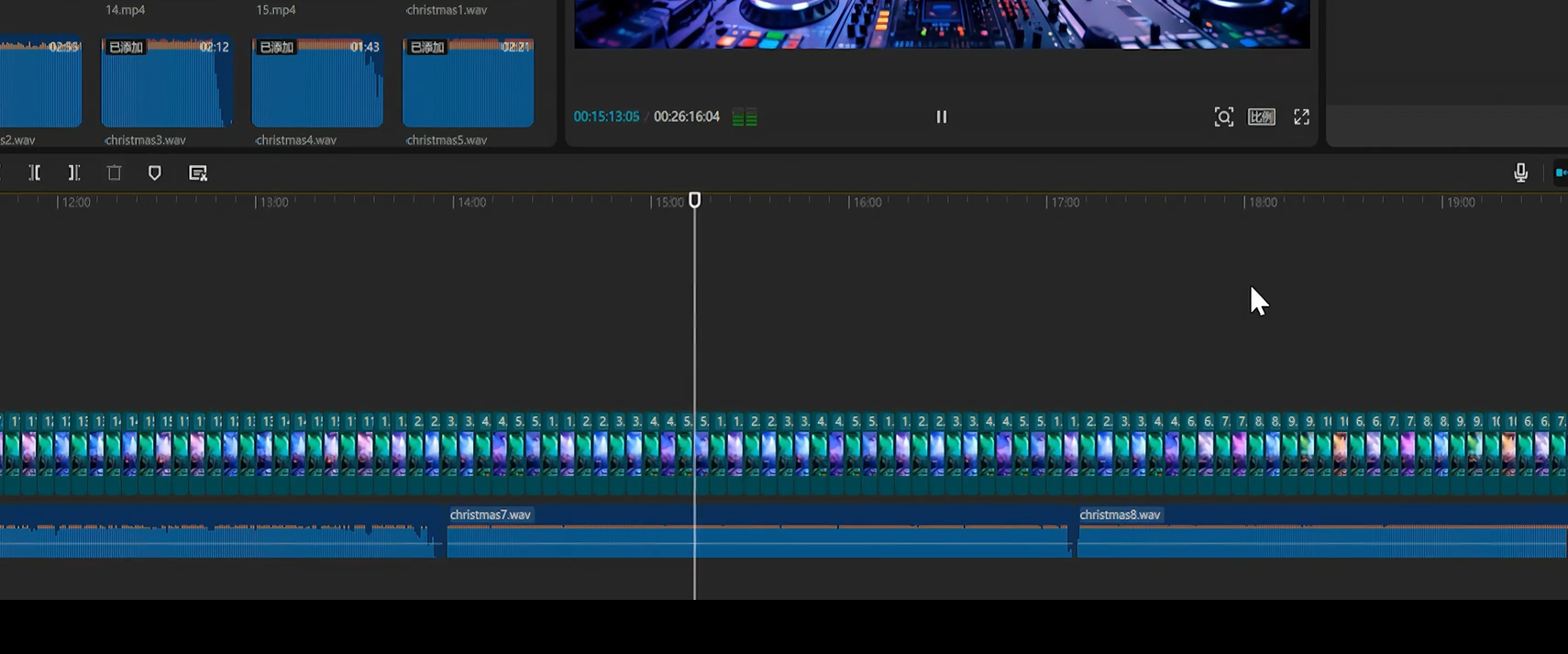Viewport: 1568px width, 654px height.
Task: Click the list-with-x icon beside the marker icon
Action: (x=198, y=172)
